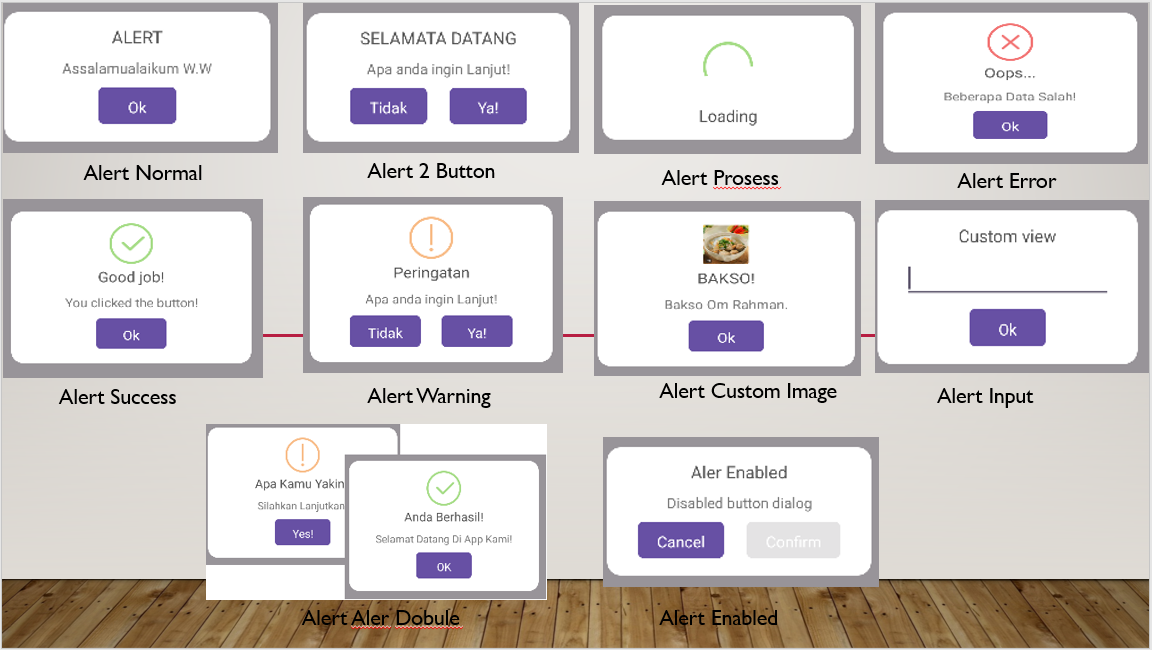The image size is (1152, 650).
Task: Click the orange warning icon above Apa Kamu Yakin
Action: [x=302, y=454]
